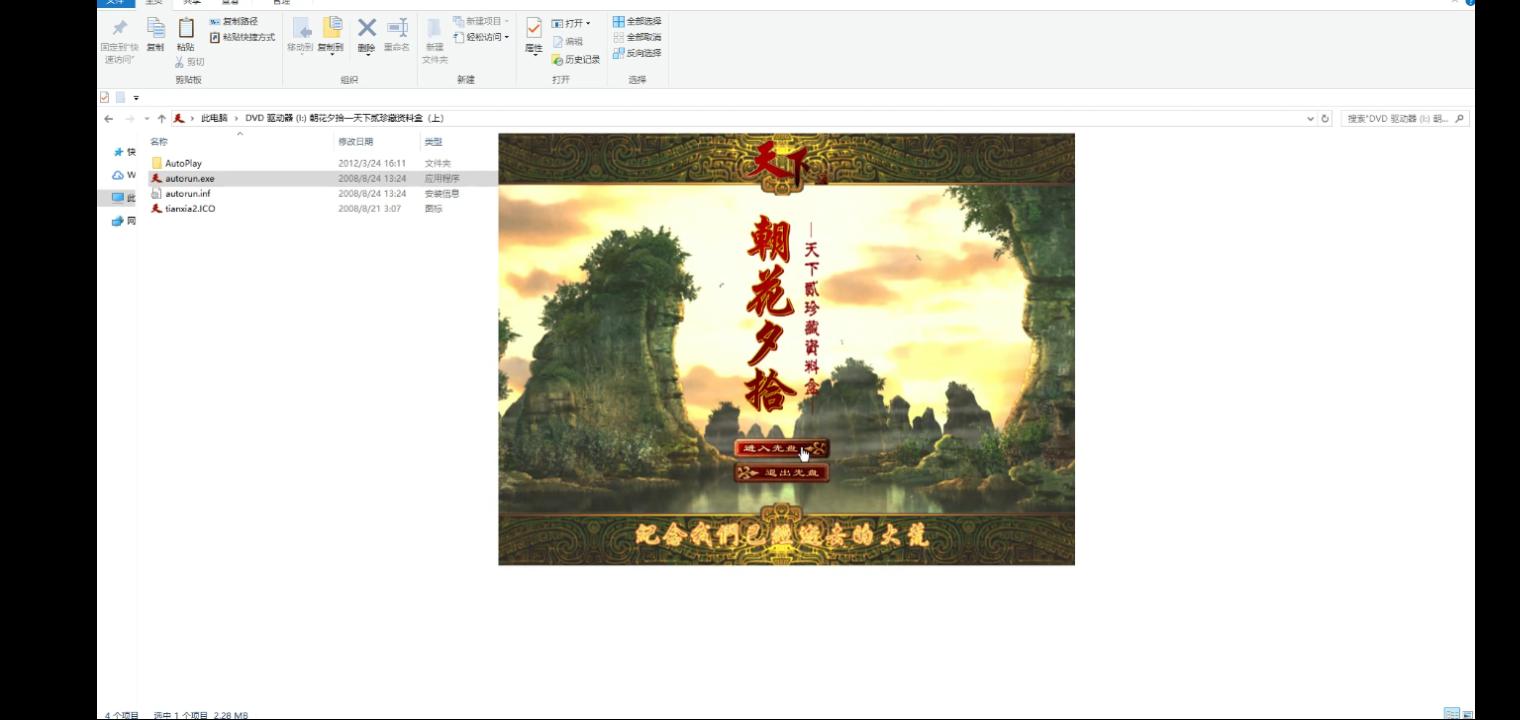Click 退出光盘 (Exit disc) button in launcher
This screenshot has height=720, width=1520.
pyautogui.click(x=782, y=472)
